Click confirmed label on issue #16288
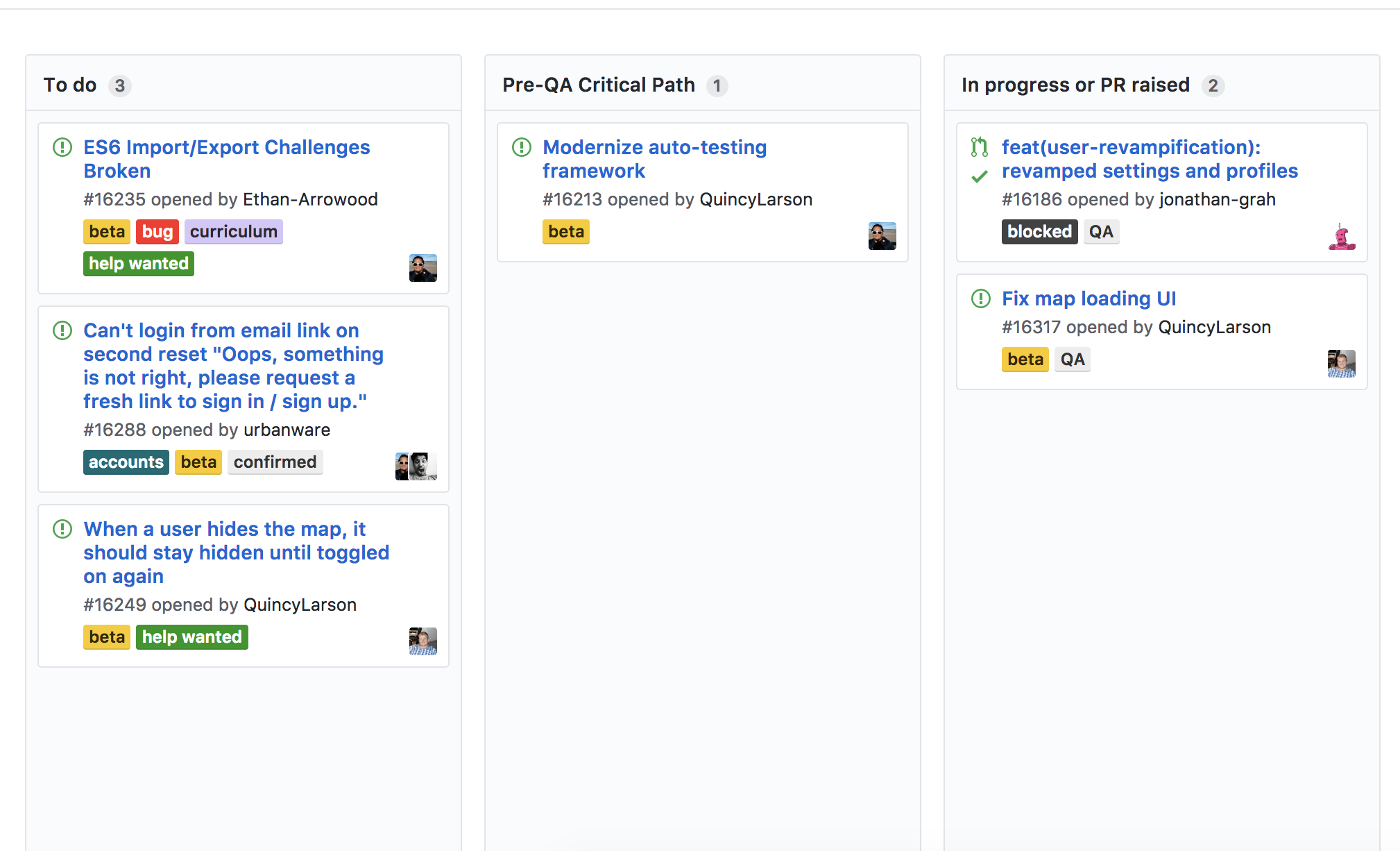The width and height of the screenshot is (1400, 851). pyautogui.click(x=275, y=462)
